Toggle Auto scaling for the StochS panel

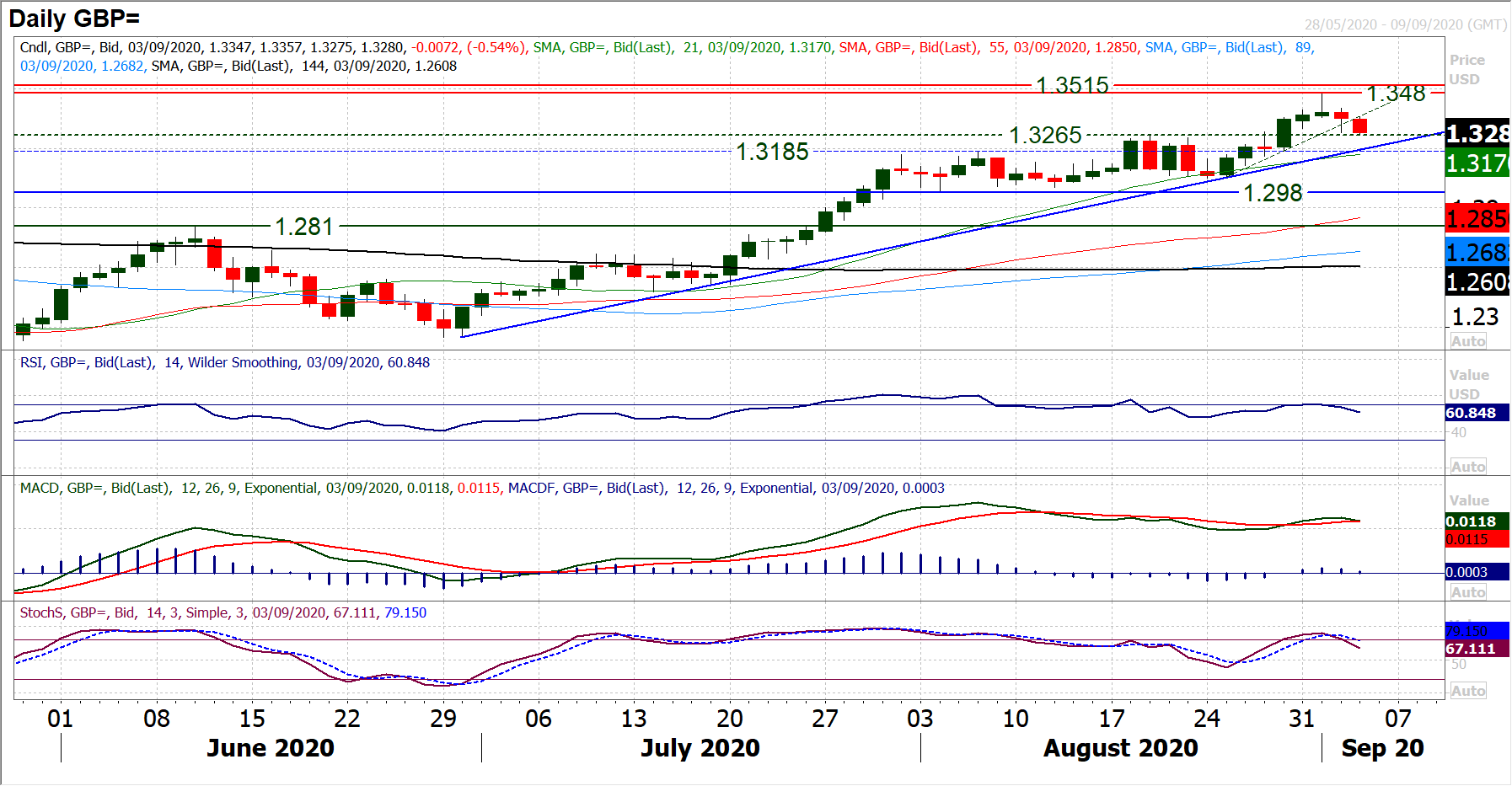coord(1467,691)
